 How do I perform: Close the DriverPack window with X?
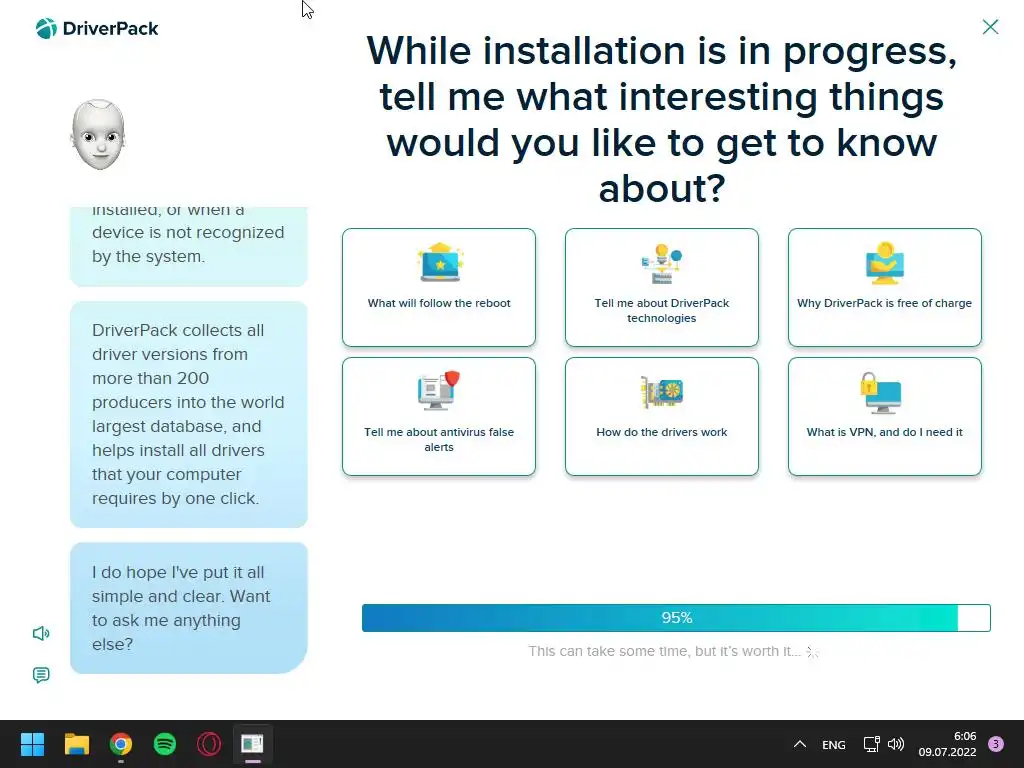pyautogui.click(x=990, y=27)
